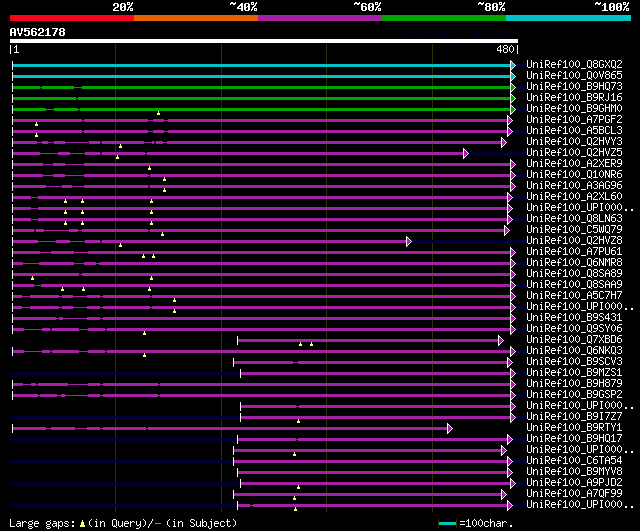Click the red 20% identity legend segment

(x=72, y=18)
